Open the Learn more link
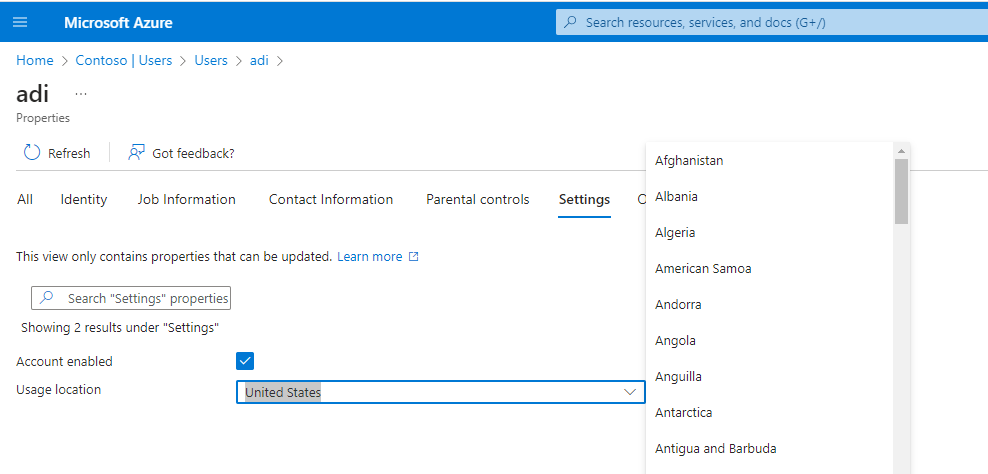The height and width of the screenshot is (474, 988). tap(369, 257)
